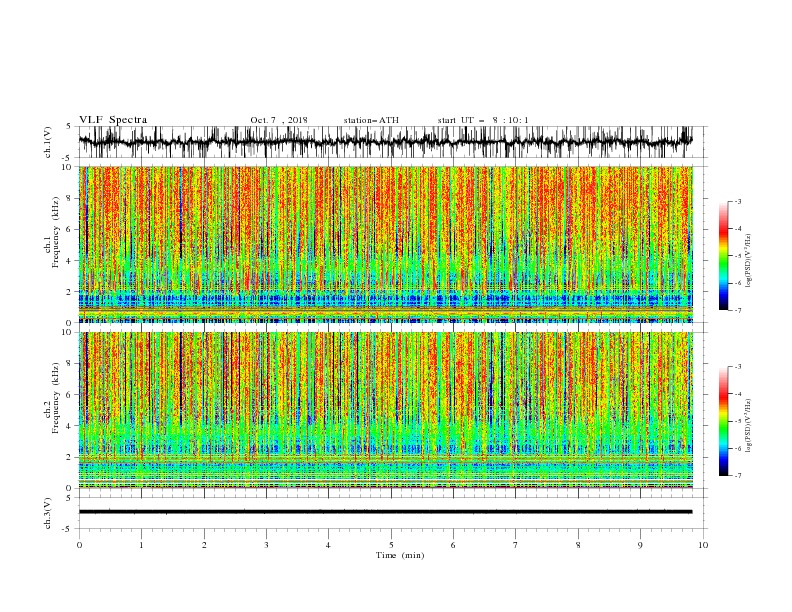Click the 2 minute tick label
792x612 pixels.
coord(204,545)
